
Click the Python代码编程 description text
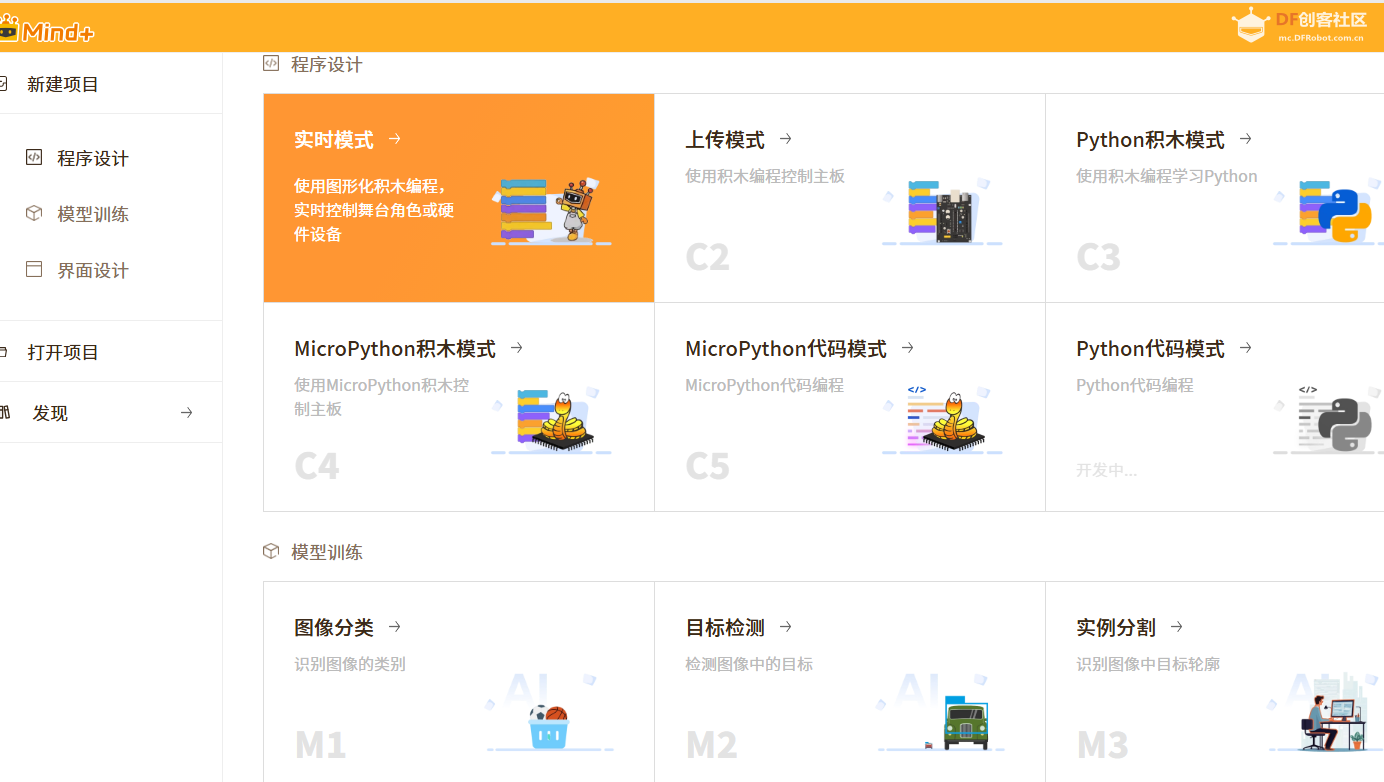click(x=1135, y=385)
